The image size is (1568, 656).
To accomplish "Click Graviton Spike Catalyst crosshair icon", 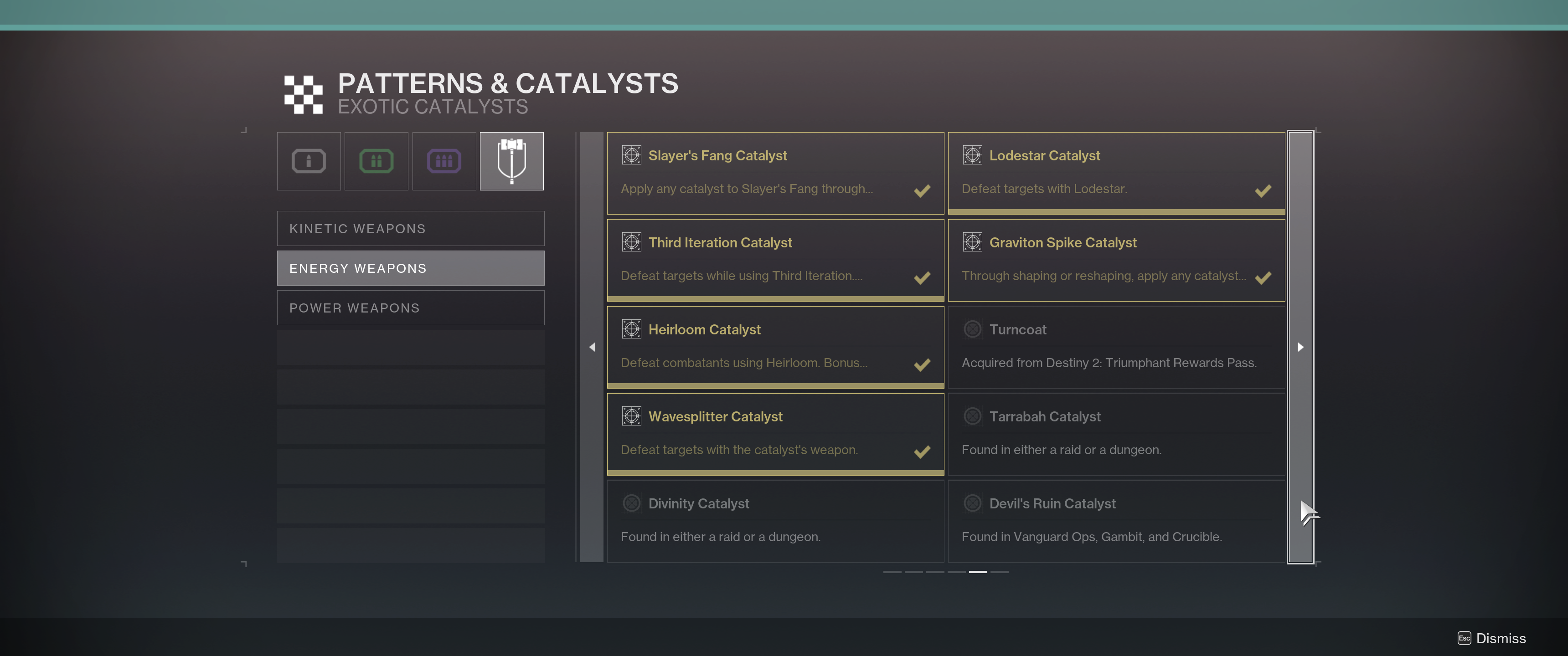I will (972, 242).
